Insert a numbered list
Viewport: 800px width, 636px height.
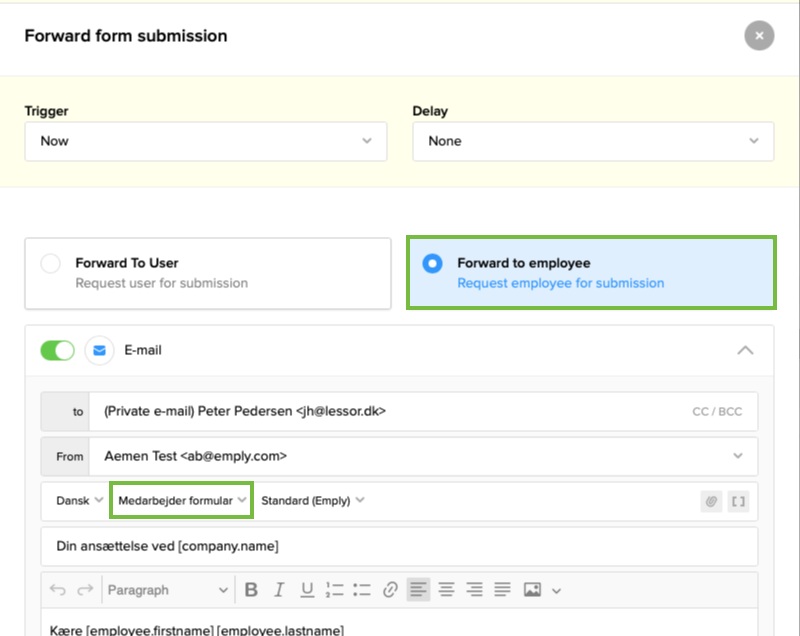pos(335,590)
